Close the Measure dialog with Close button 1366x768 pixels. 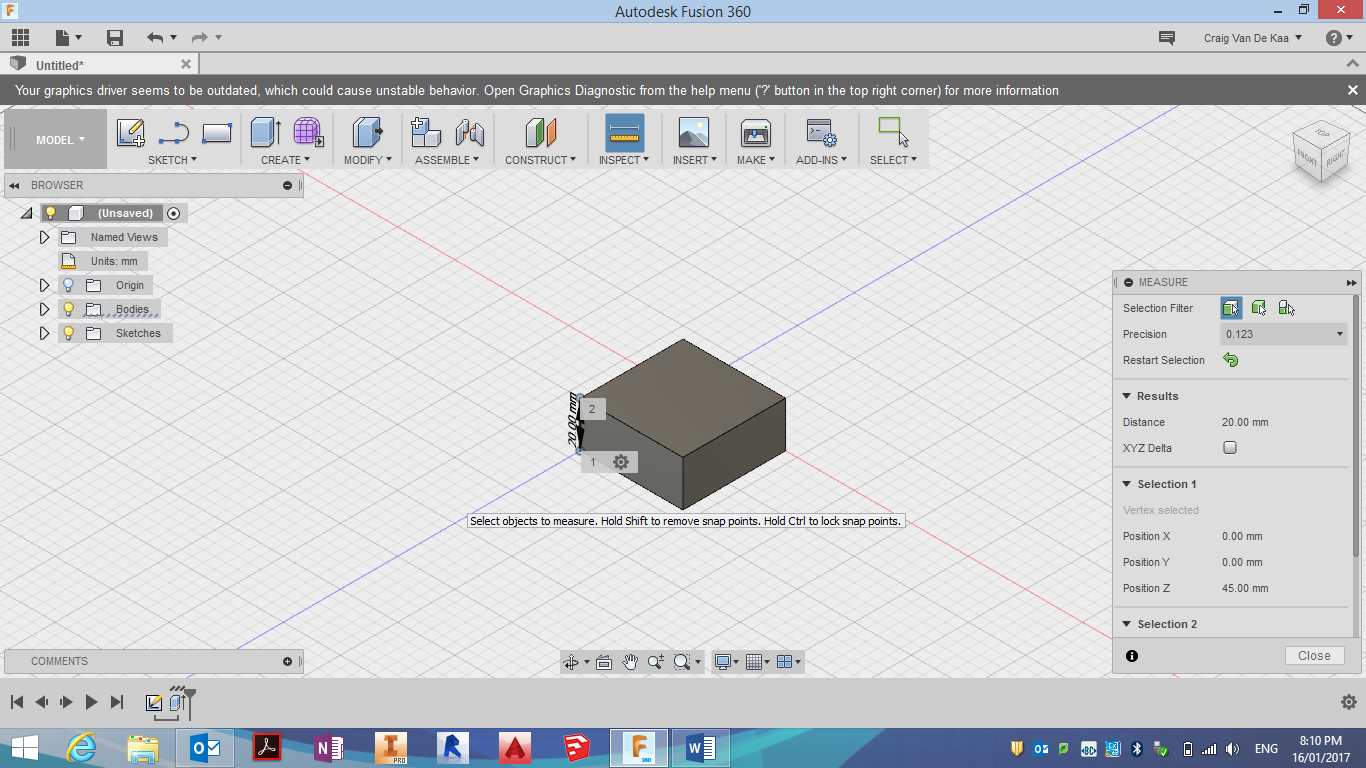1314,656
